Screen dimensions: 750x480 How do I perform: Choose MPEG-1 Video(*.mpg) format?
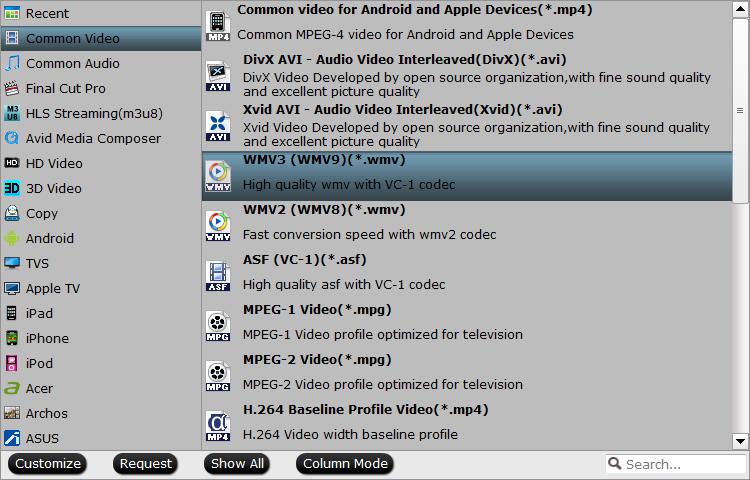tap(467, 326)
